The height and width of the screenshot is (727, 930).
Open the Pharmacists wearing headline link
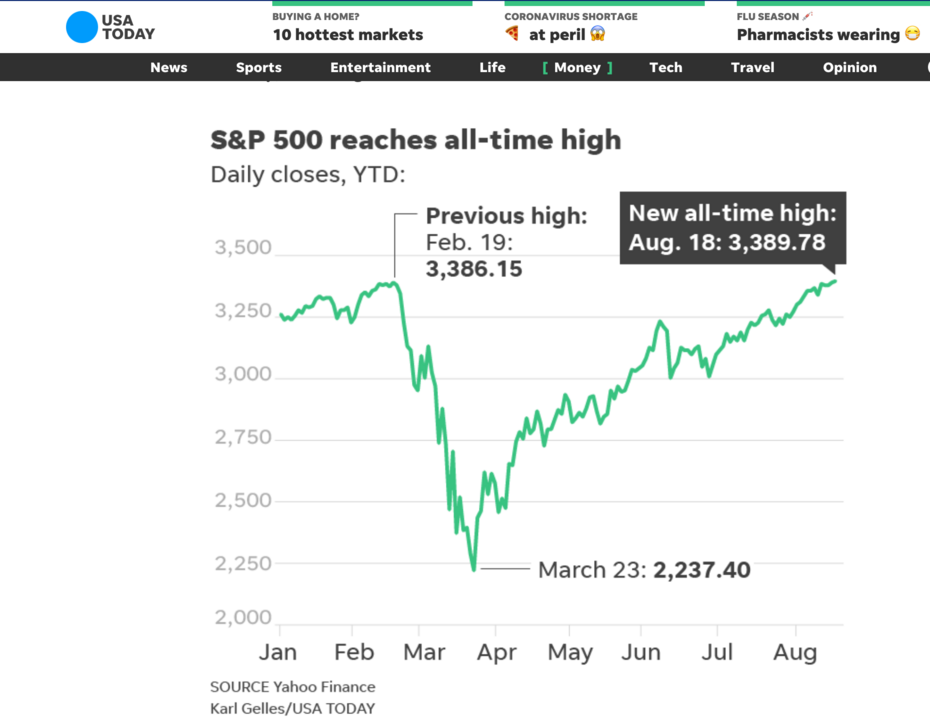(818, 34)
